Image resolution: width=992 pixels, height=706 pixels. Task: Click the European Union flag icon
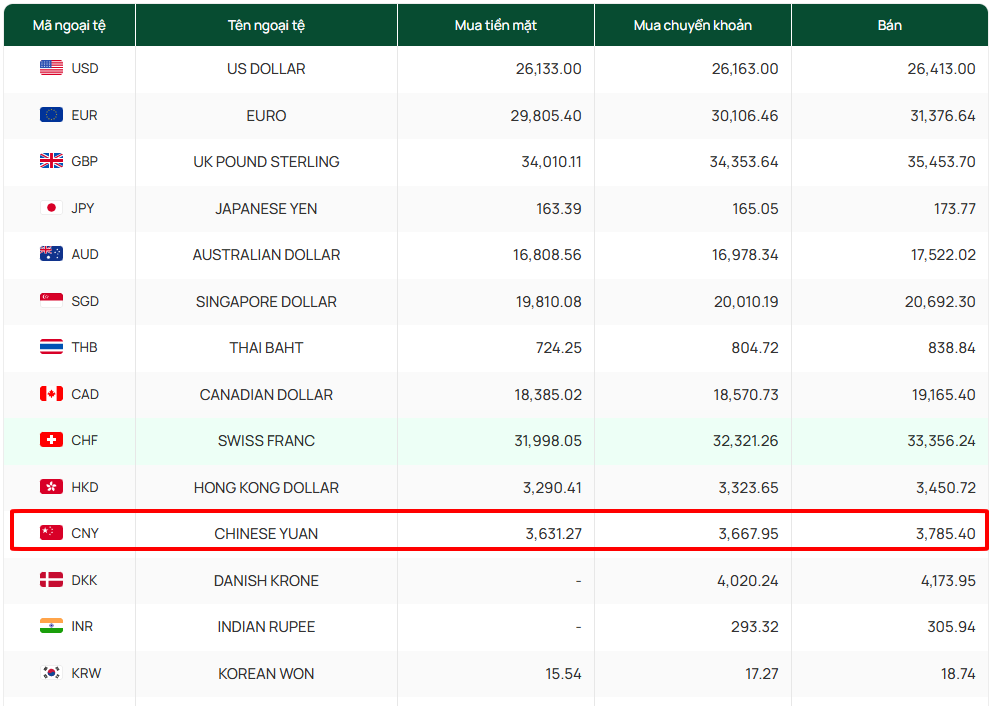[51, 115]
